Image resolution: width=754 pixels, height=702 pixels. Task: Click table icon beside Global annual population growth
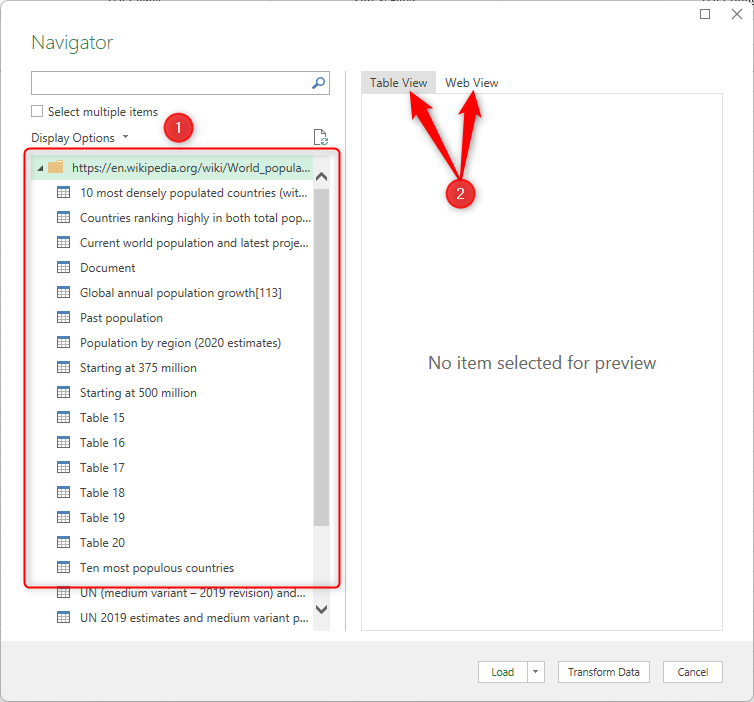pos(63,292)
